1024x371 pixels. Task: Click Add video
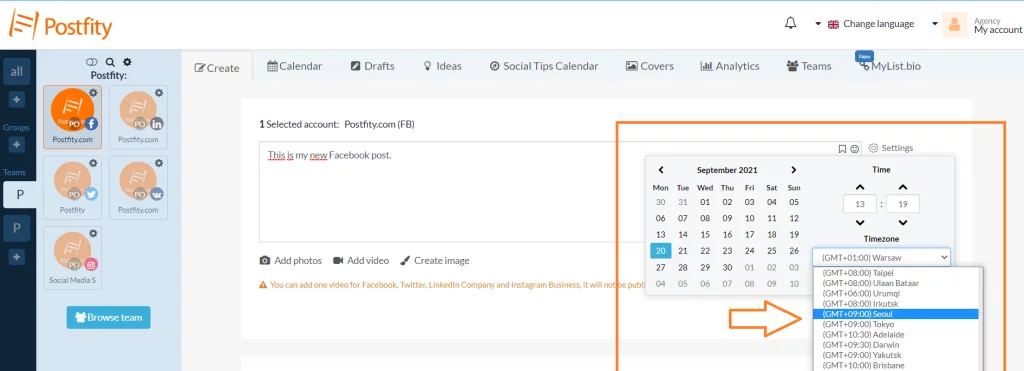click(361, 261)
